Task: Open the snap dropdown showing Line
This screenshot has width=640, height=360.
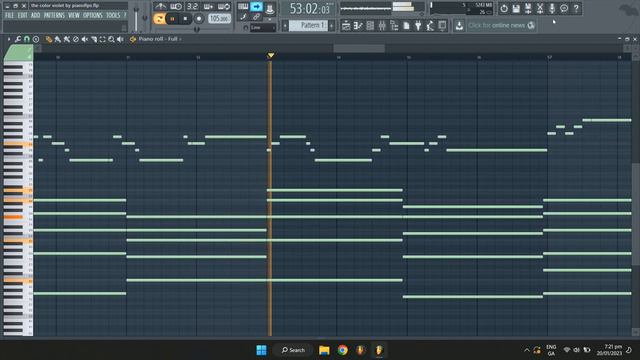Action: [x=262, y=28]
